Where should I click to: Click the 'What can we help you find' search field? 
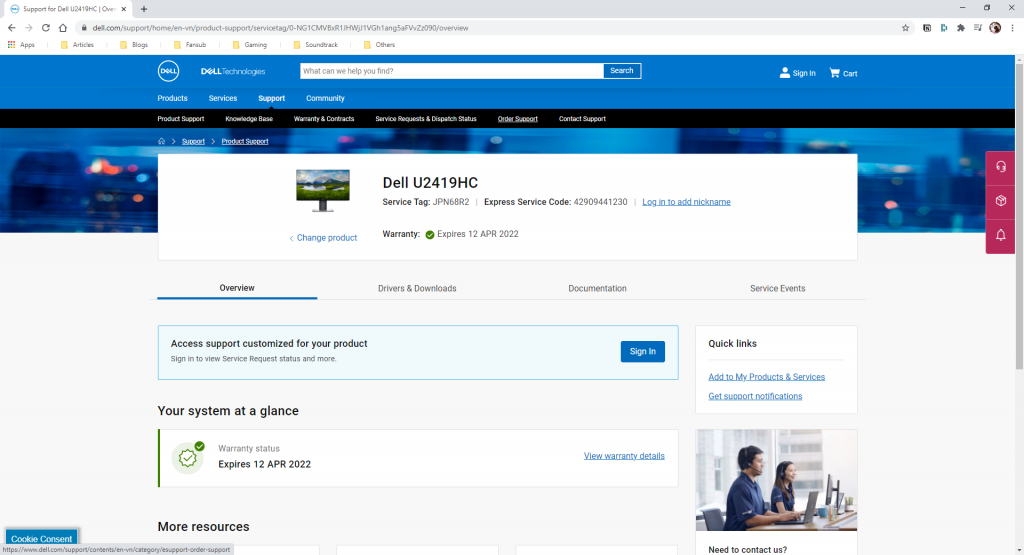click(x=452, y=71)
